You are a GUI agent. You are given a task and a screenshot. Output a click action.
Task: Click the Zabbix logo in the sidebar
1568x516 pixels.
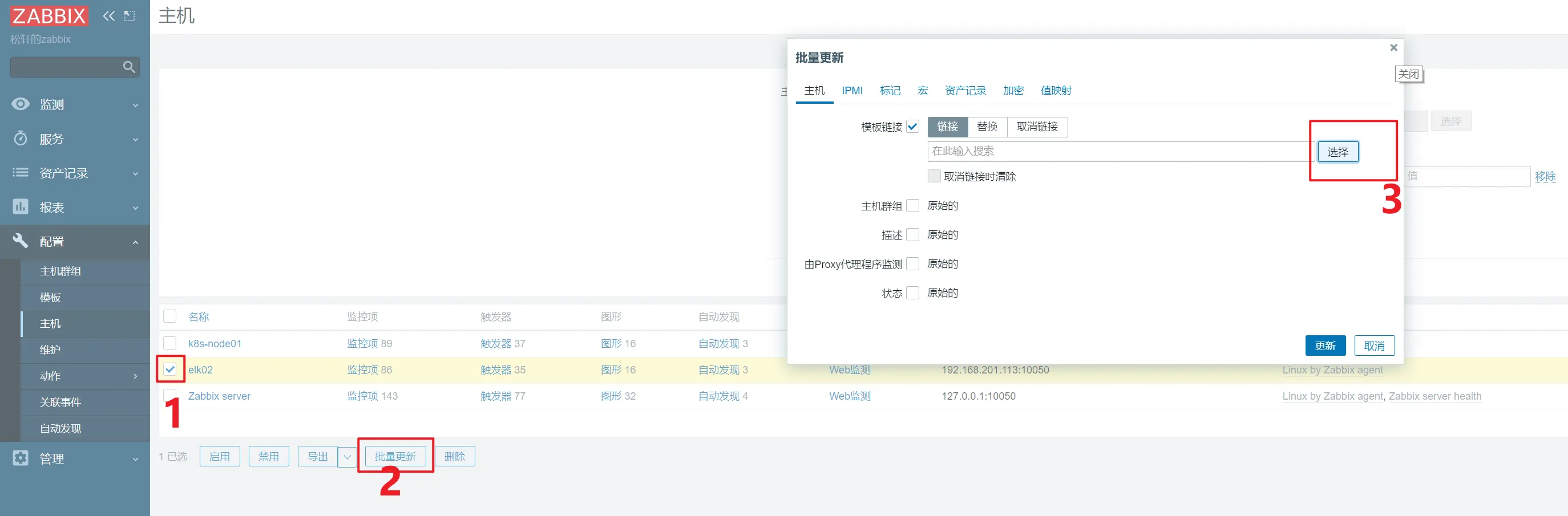[x=49, y=16]
